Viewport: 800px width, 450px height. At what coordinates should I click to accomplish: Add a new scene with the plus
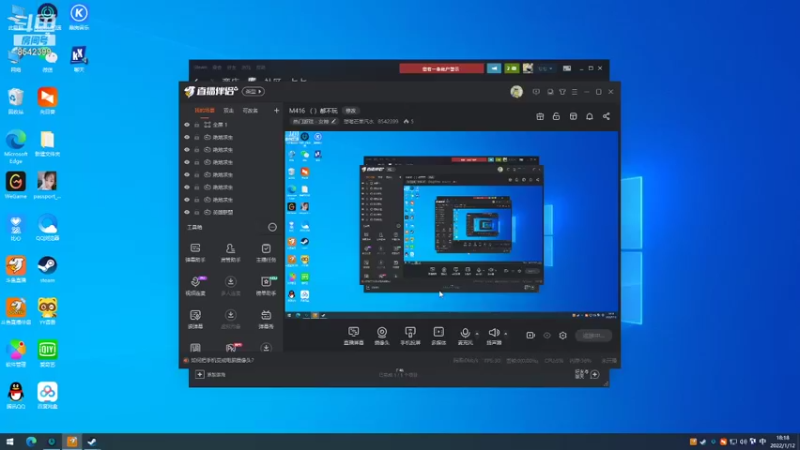point(276,110)
